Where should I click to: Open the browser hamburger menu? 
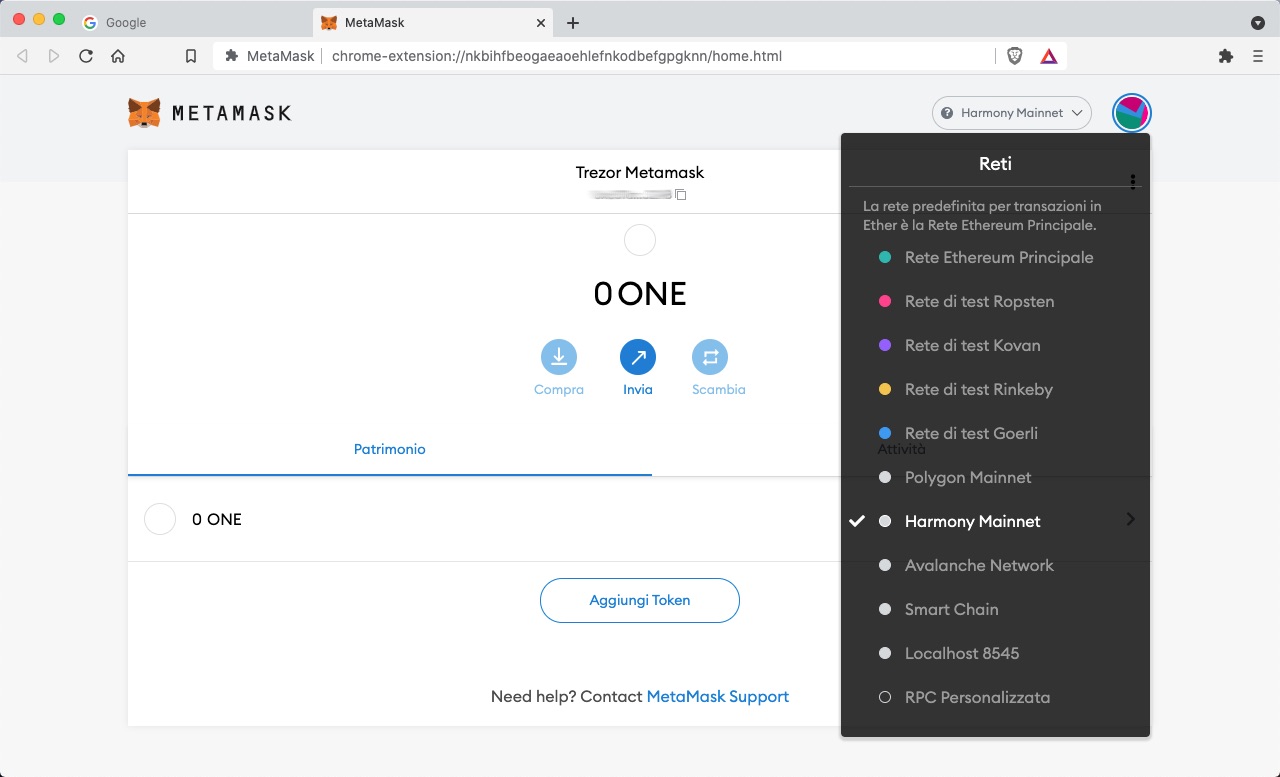coord(1258,56)
